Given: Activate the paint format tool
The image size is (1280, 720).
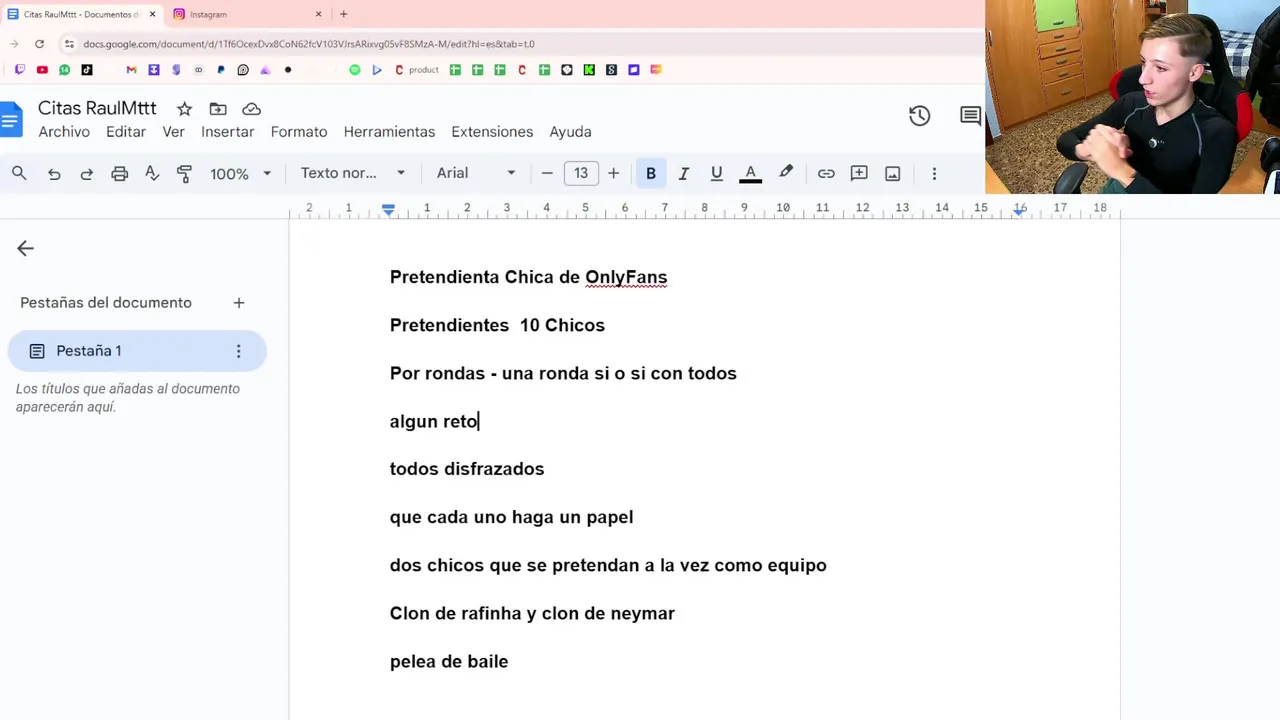Looking at the screenshot, I should point(184,173).
